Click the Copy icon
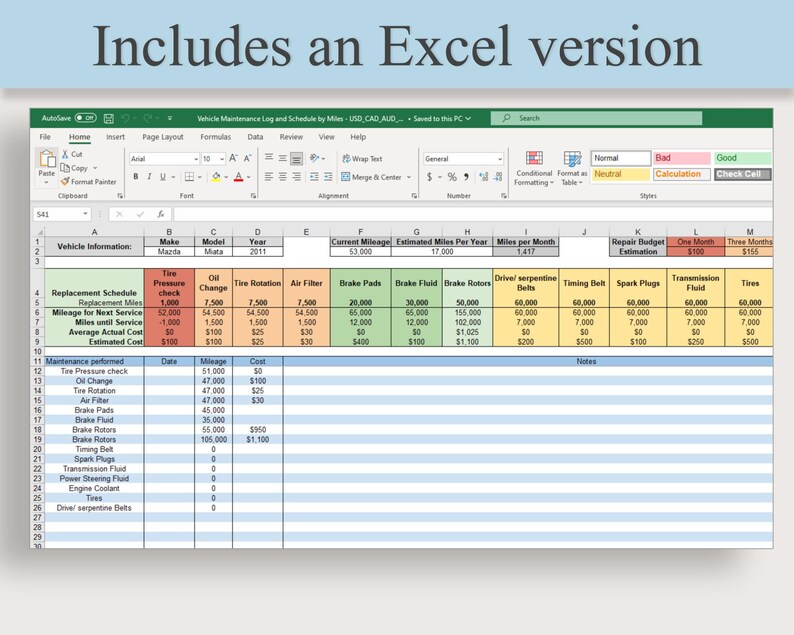The image size is (794, 635). click(65, 168)
